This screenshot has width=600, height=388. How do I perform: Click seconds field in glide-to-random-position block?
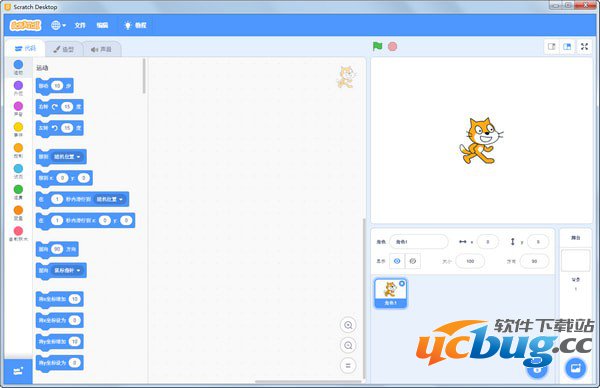pyautogui.click(x=57, y=199)
